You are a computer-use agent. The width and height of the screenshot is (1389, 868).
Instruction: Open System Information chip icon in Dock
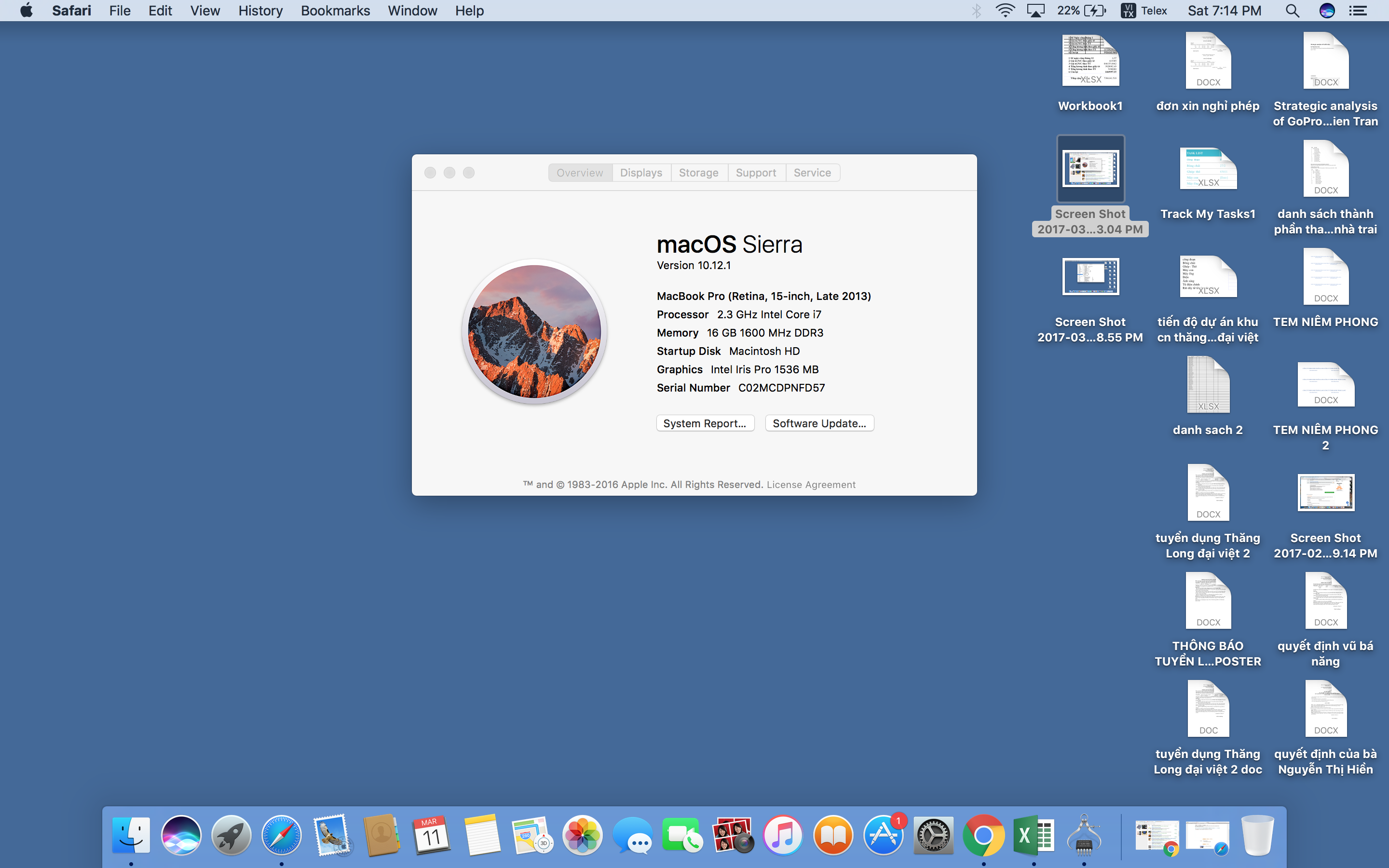[x=1084, y=835]
